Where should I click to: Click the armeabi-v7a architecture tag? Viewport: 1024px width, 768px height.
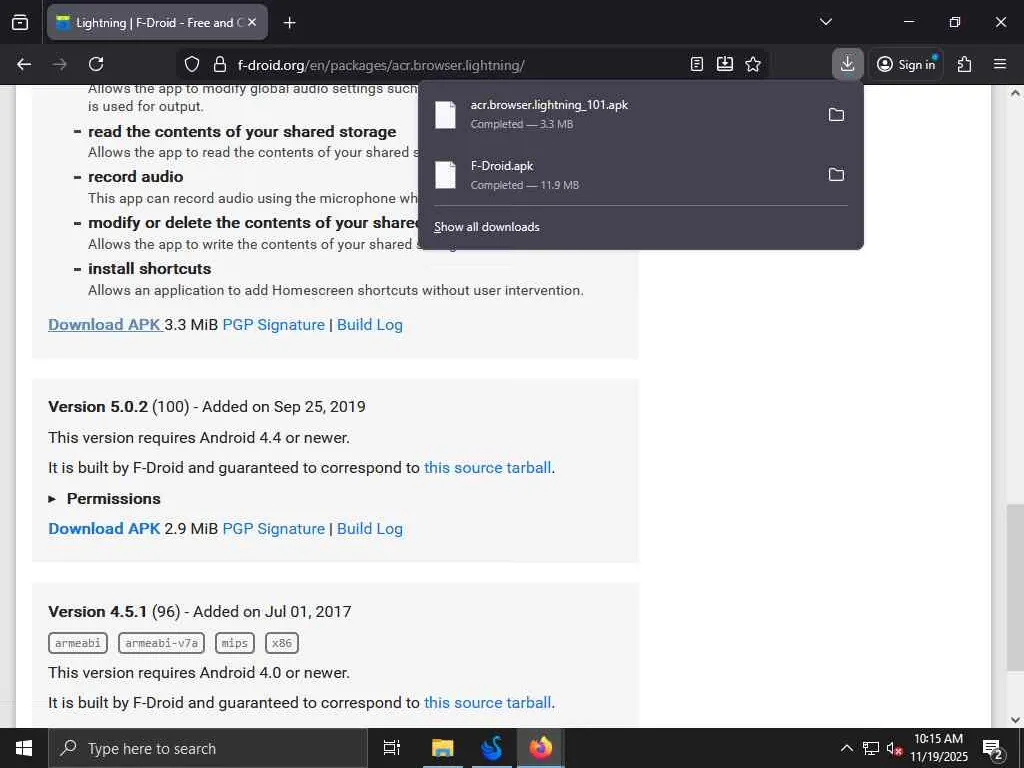161,643
